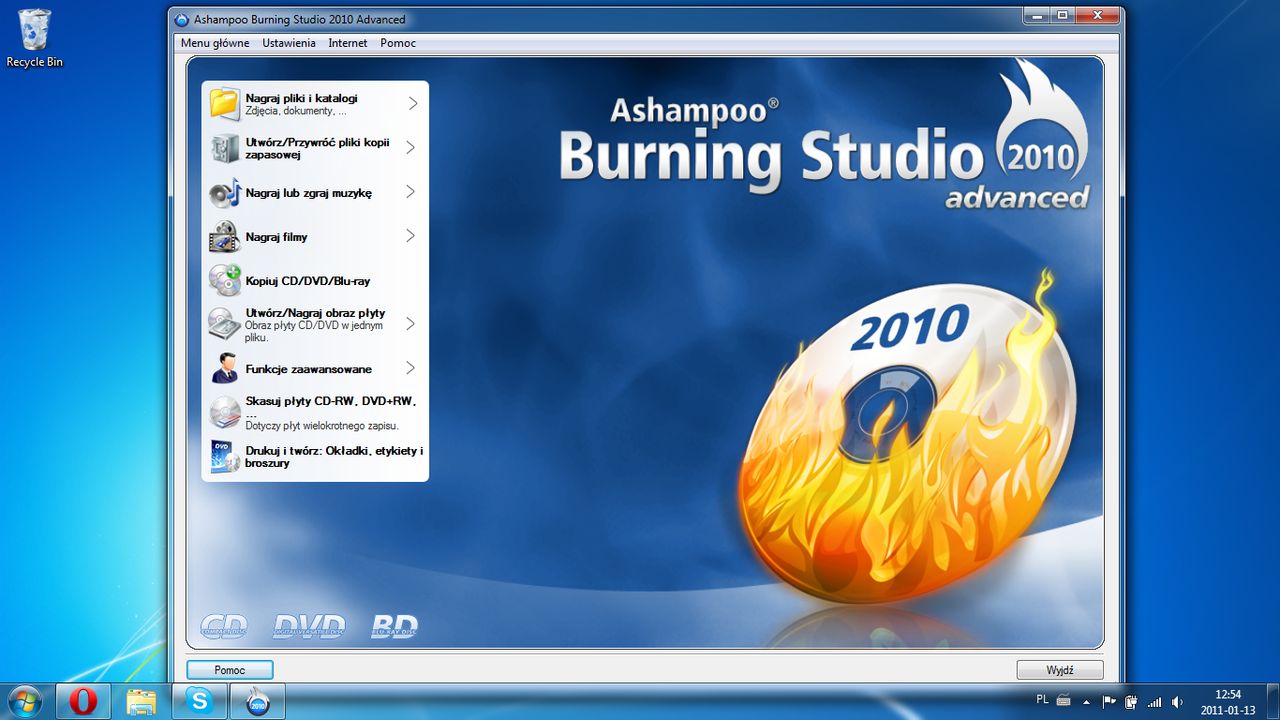Expand the arrow next to Nagraj pliki i katalogi
Image resolution: width=1280 pixels, height=720 pixels.
[x=412, y=103]
